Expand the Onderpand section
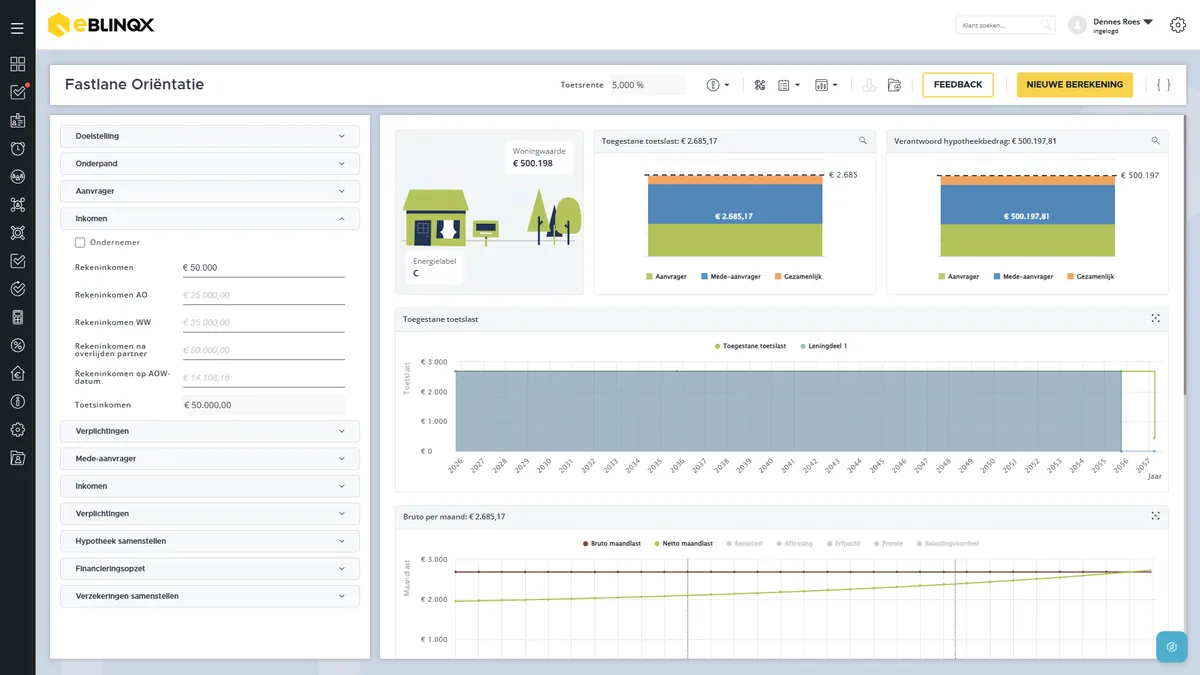 [x=210, y=163]
